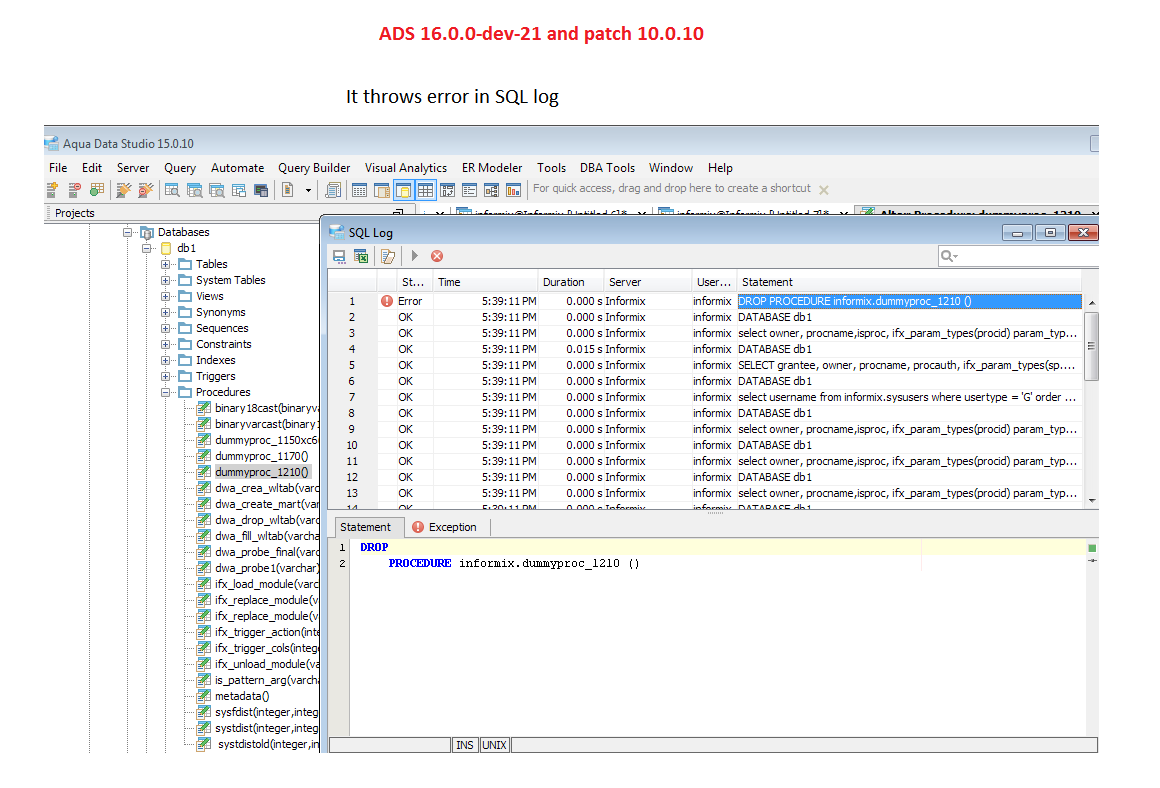1160x788 pixels.
Task: Expand the Views folder
Action: pos(166,297)
